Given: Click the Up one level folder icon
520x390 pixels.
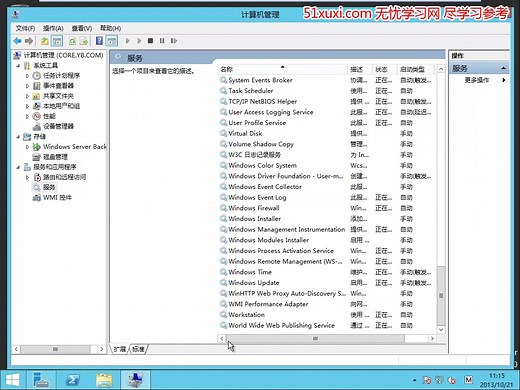Looking at the screenshot, I should [x=45, y=41].
